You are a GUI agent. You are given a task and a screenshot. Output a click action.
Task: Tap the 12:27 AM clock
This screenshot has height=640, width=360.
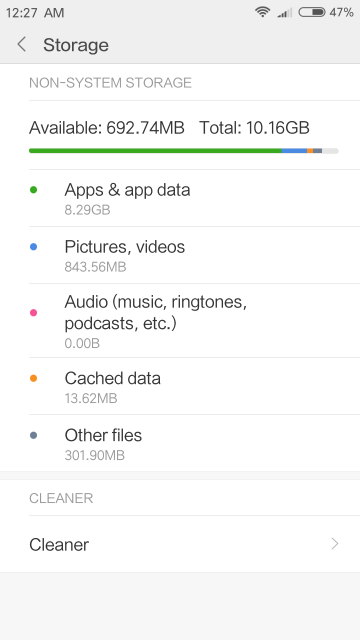click(35, 13)
